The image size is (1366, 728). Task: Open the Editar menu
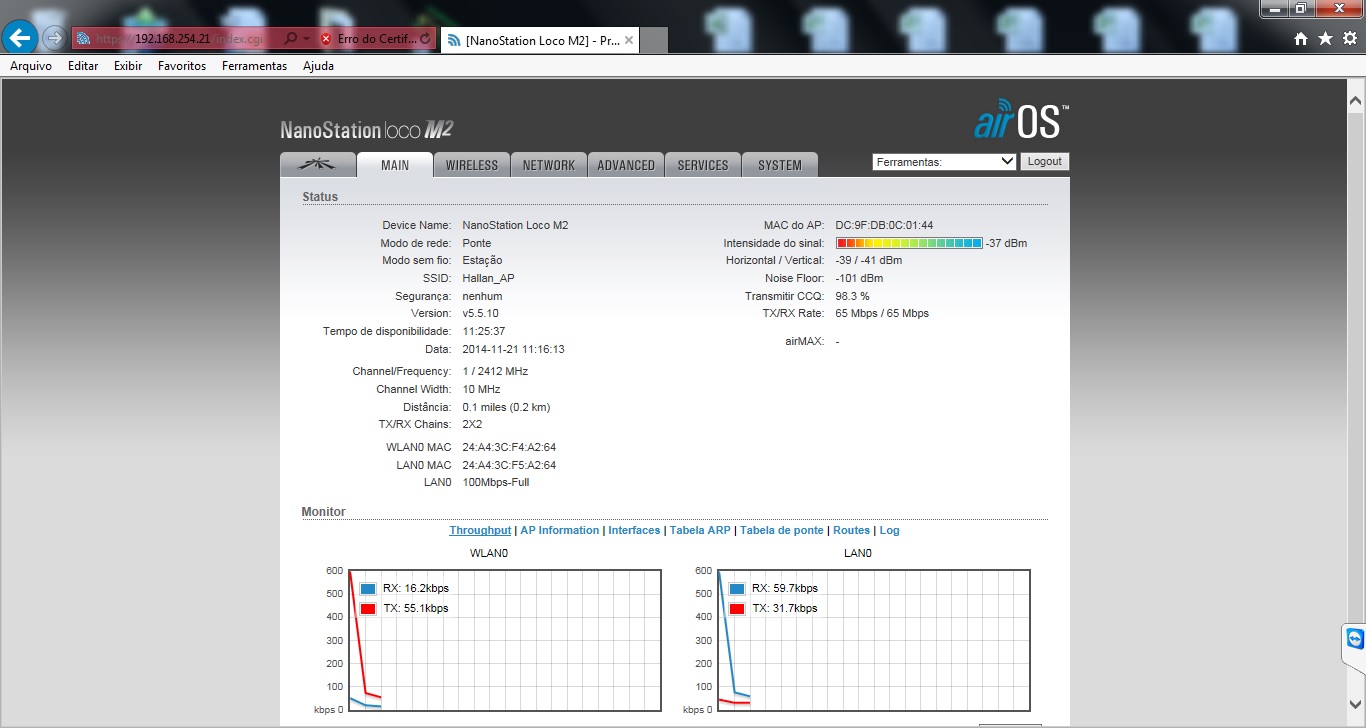83,66
